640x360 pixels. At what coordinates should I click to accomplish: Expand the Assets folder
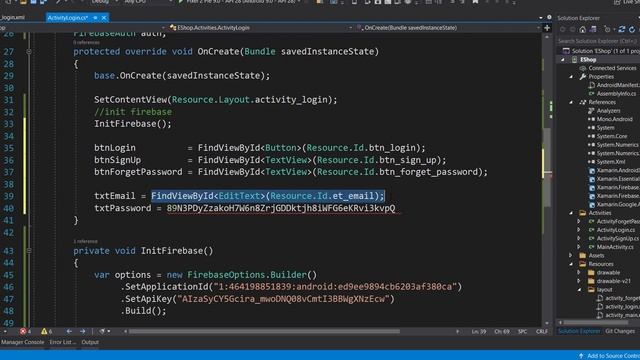pos(571,256)
